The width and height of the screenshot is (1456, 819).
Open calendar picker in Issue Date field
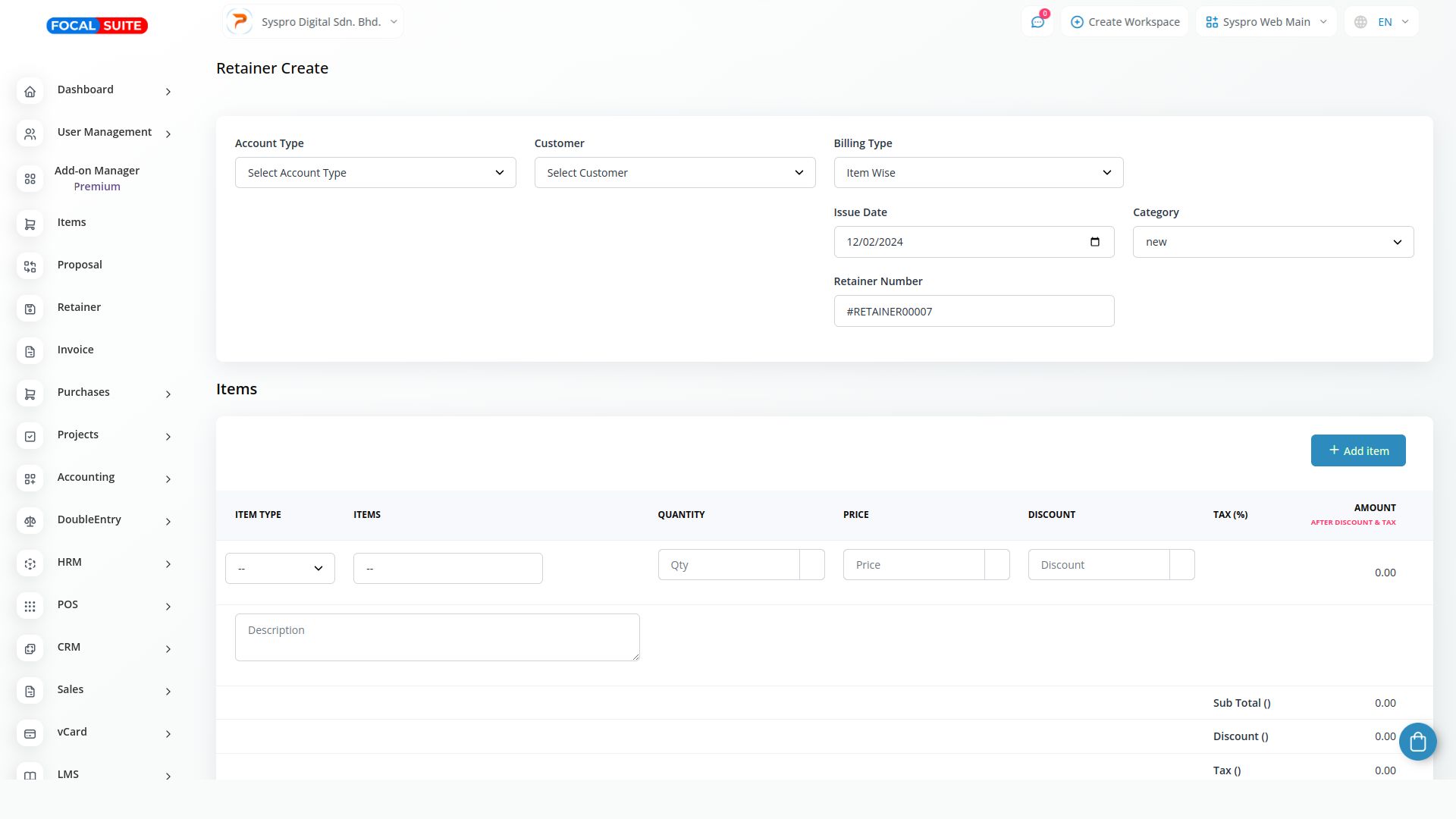coord(1094,242)
